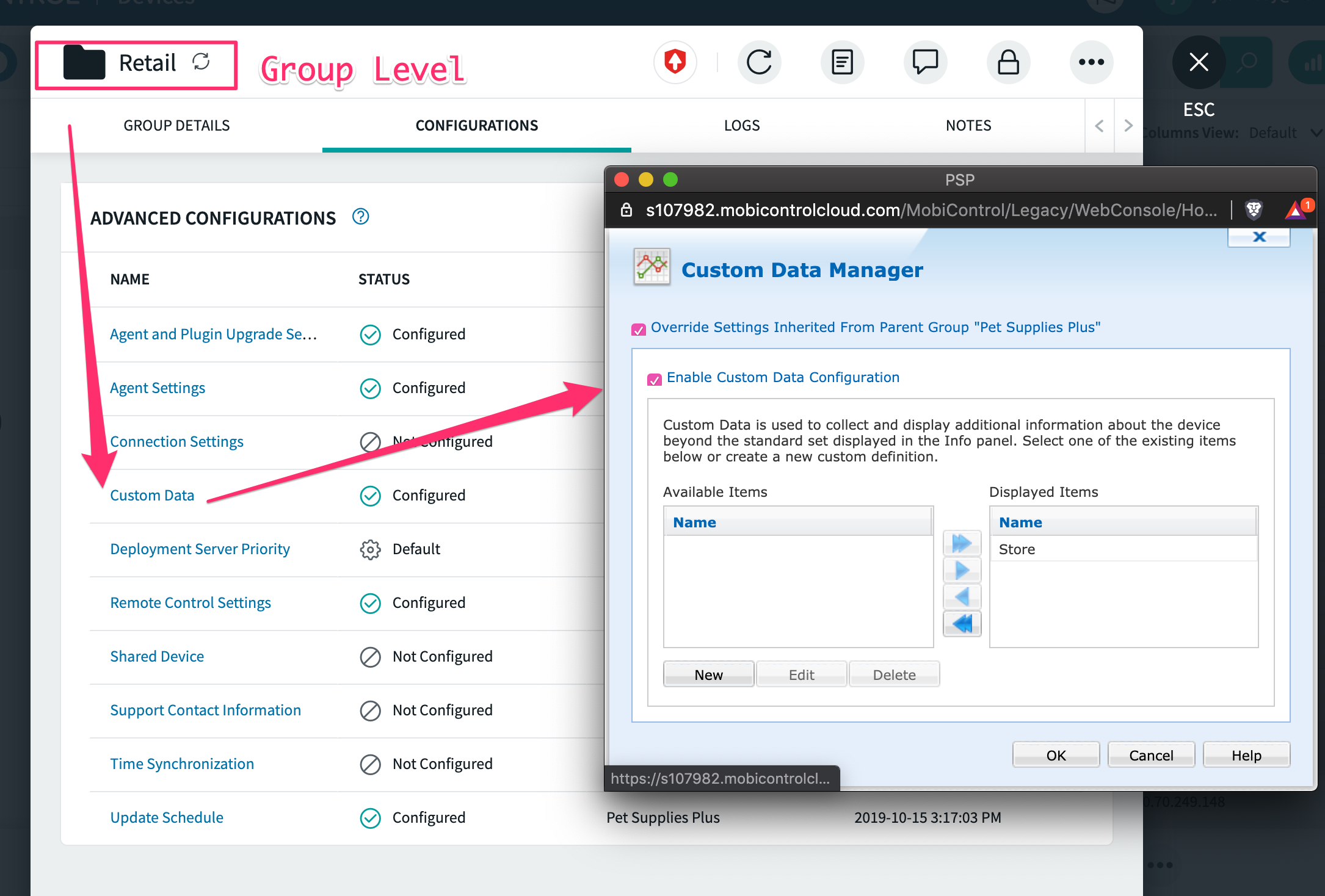Viewport: 1325px width, 896px height.
Task: Toggle Override Settings Inherited From Parent checkbox
Action: 638,330
